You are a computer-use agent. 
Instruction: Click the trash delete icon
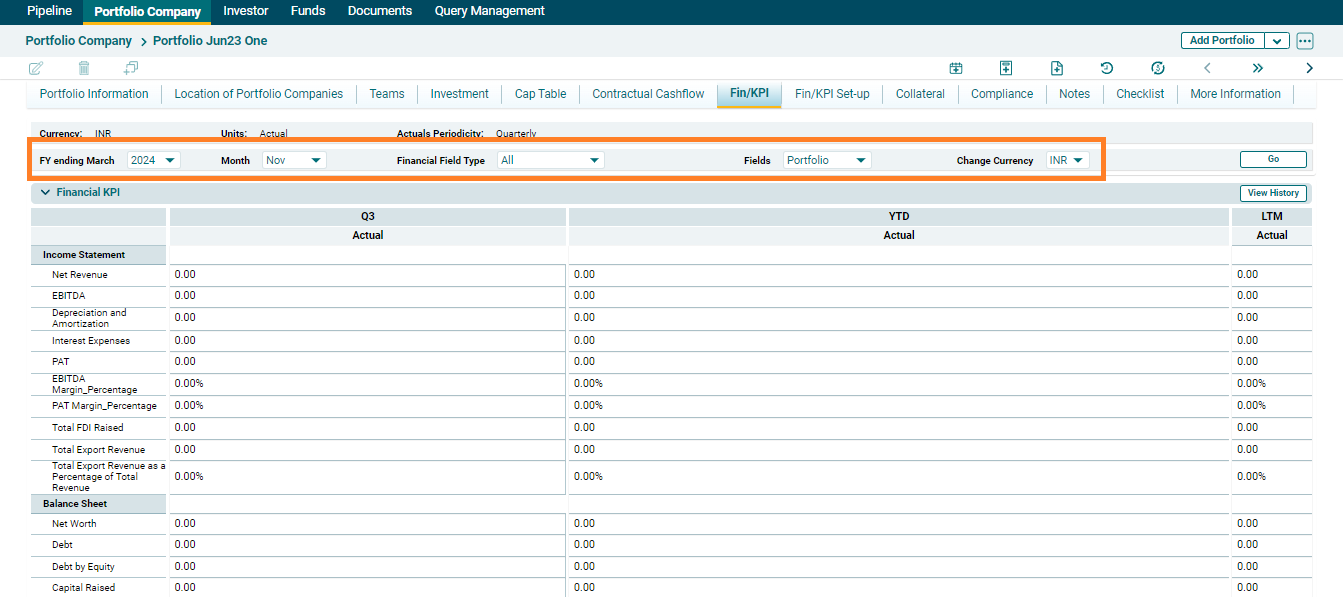click(x=84, y=68)
